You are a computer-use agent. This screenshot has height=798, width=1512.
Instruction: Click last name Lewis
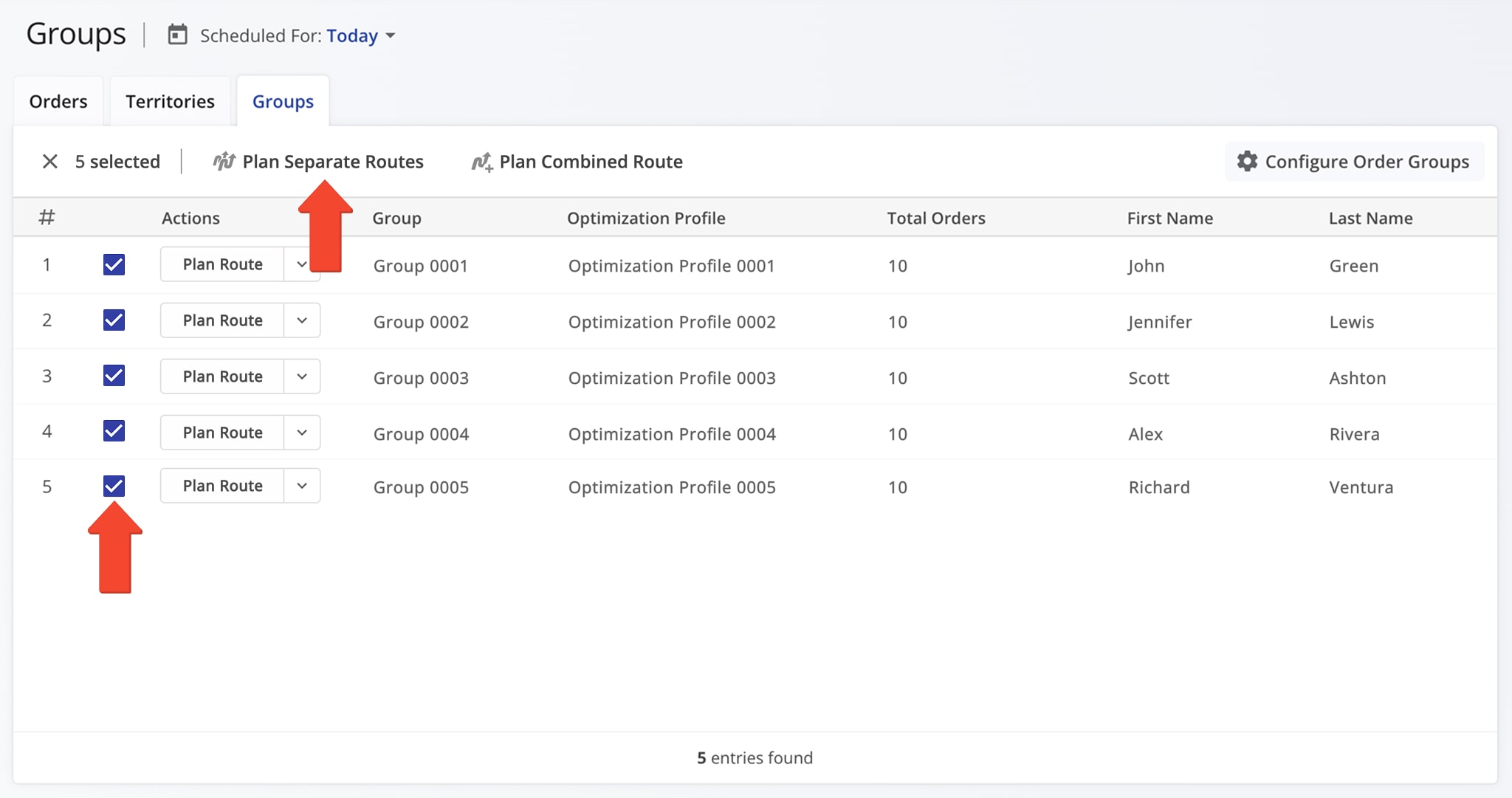(1352, 322)
